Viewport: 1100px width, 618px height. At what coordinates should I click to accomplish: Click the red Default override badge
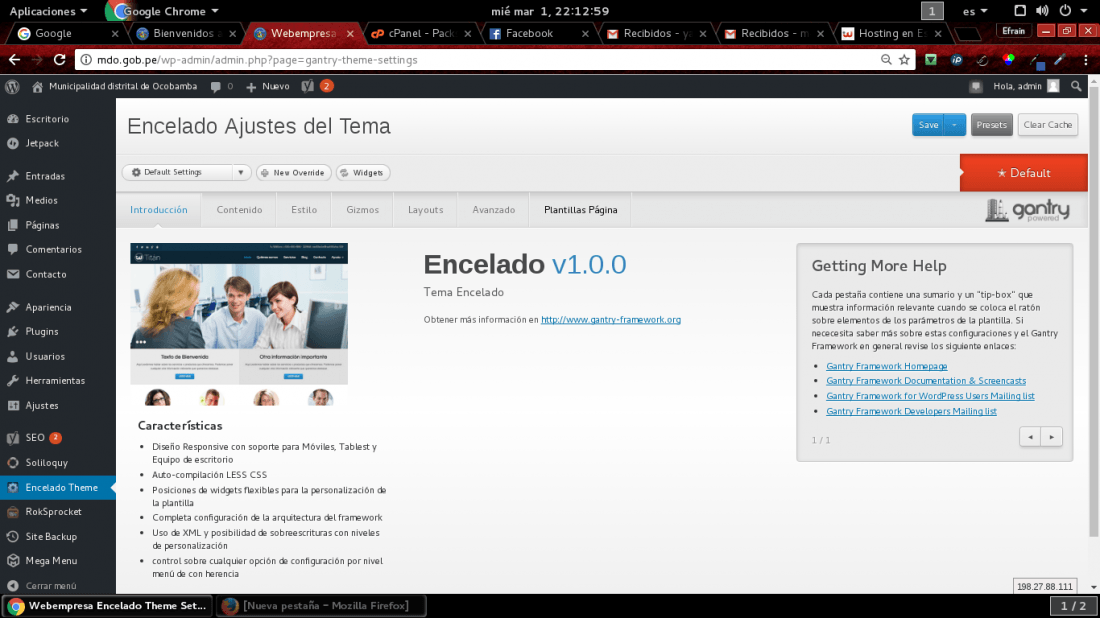[1024, 173]
